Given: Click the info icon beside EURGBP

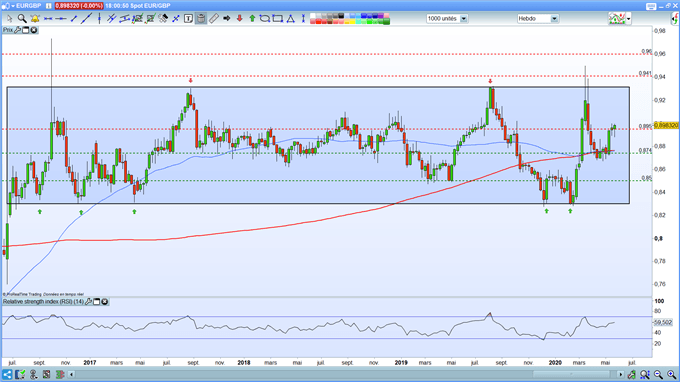Looking at the screenshot, I should [x=49, y=6].
